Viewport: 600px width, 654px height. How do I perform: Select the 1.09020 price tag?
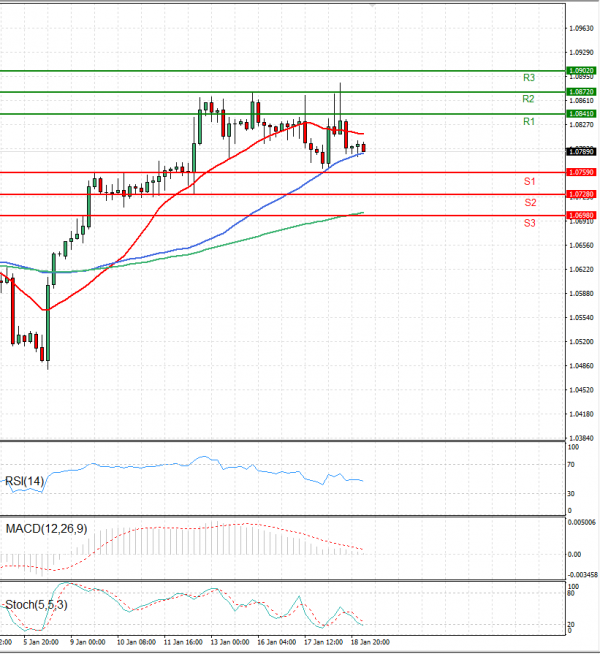pos(581,70)
